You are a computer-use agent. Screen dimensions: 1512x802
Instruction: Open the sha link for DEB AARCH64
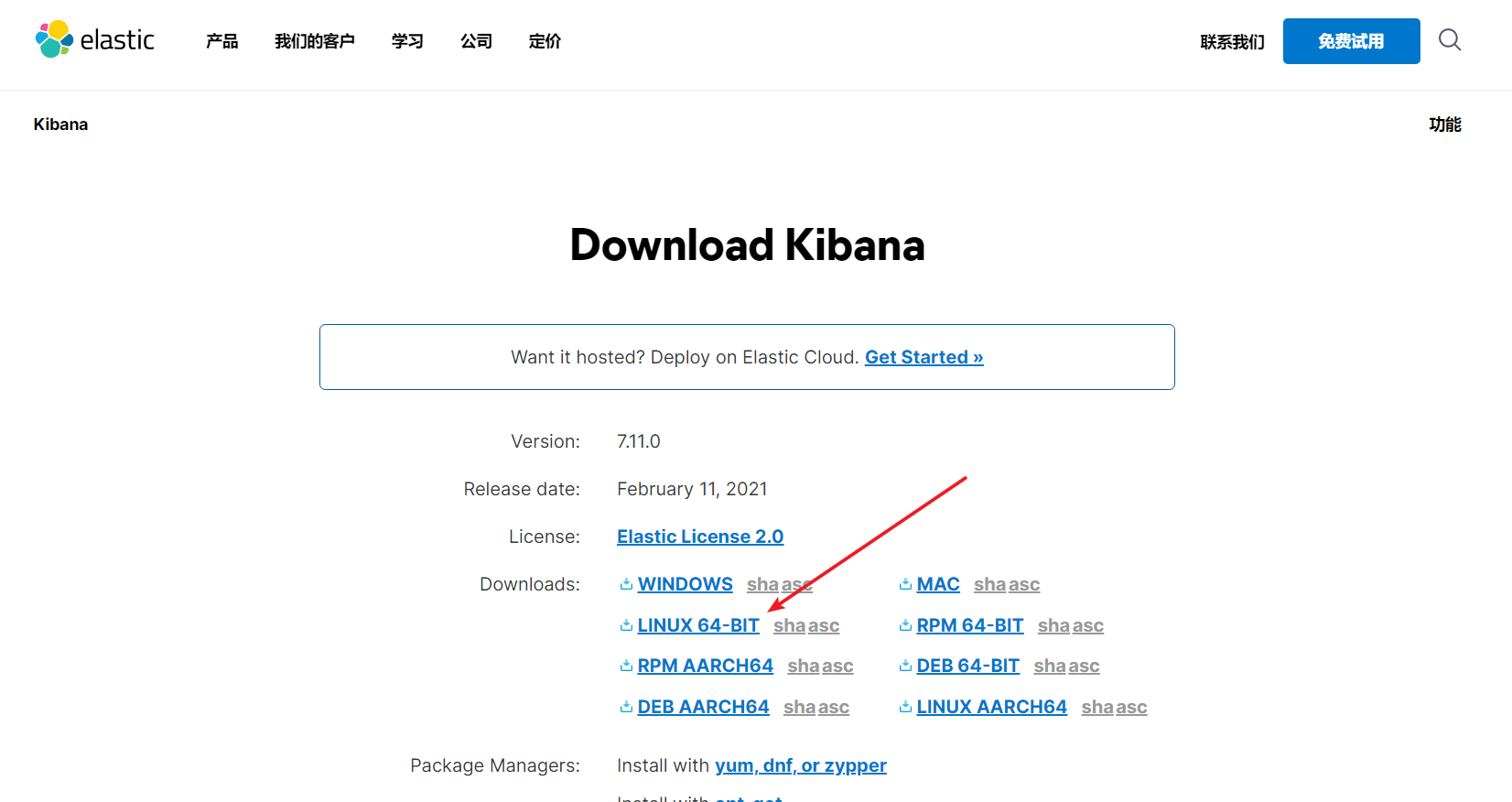point(799,707)
